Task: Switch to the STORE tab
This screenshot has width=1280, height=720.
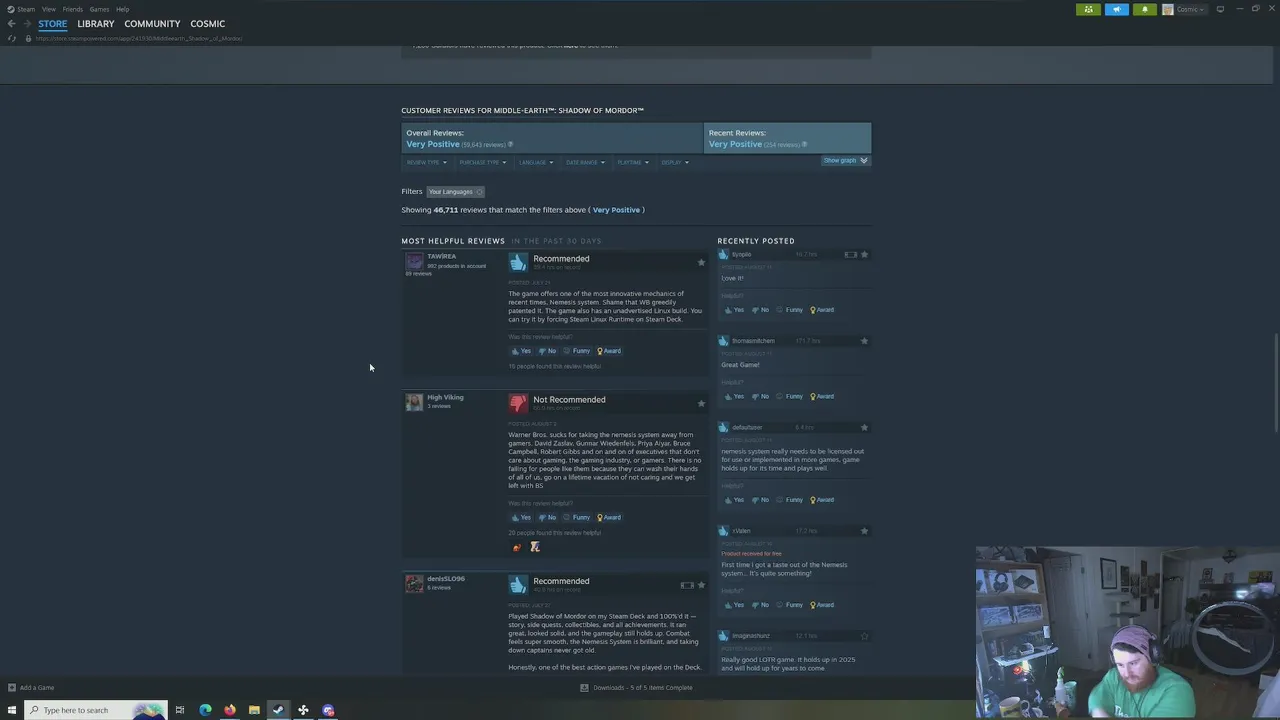Action: [x=53, y=24]
